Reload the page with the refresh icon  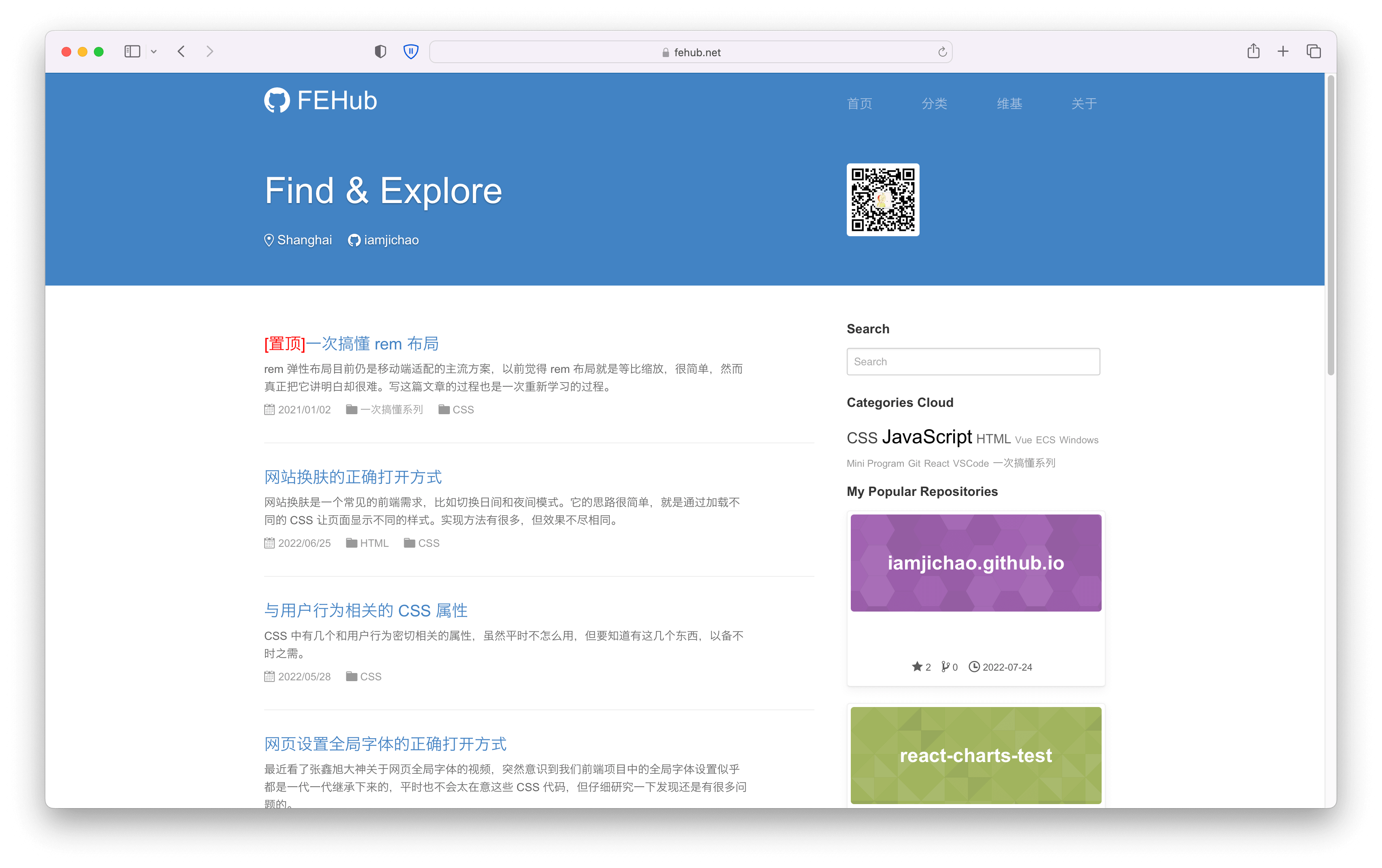click(942, 52)
